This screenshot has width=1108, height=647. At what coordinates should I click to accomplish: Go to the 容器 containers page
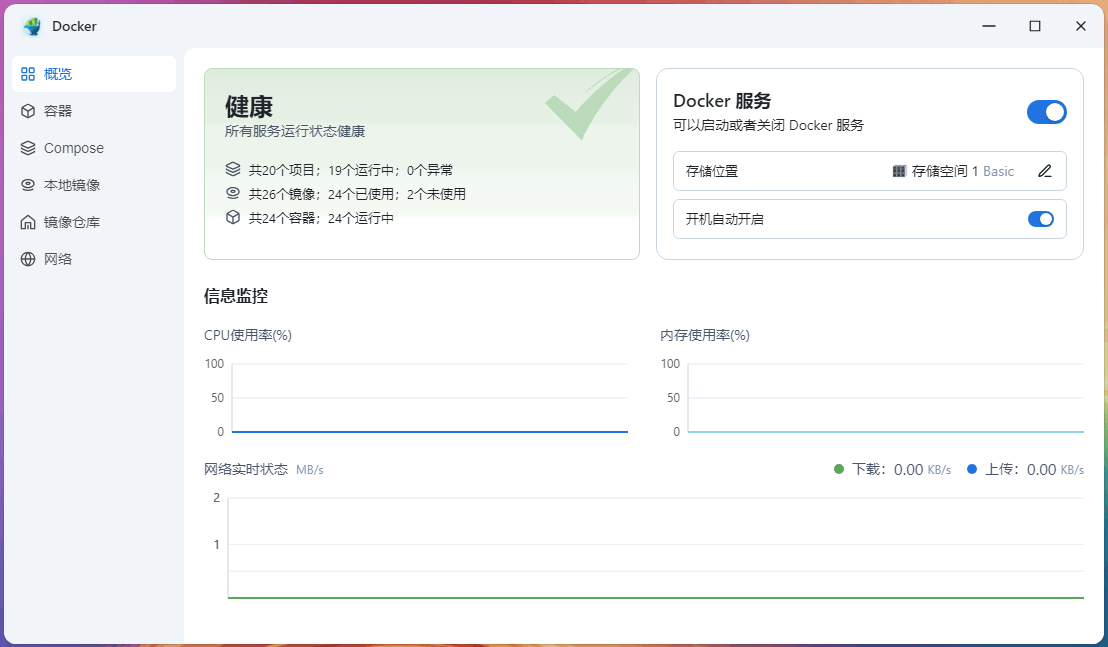pos(94,111)
